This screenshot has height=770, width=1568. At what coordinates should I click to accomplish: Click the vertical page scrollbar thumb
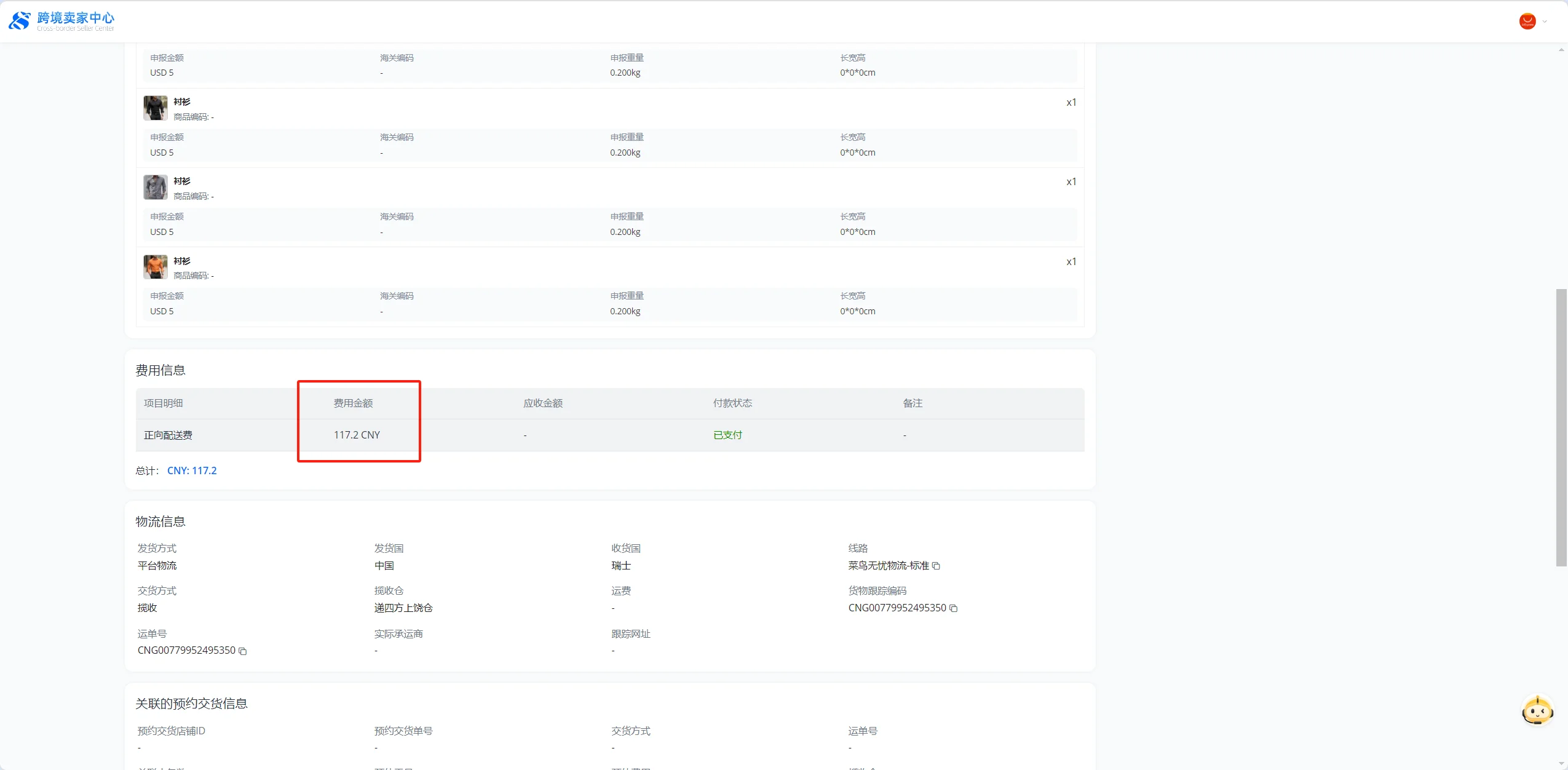point(1561,427)
